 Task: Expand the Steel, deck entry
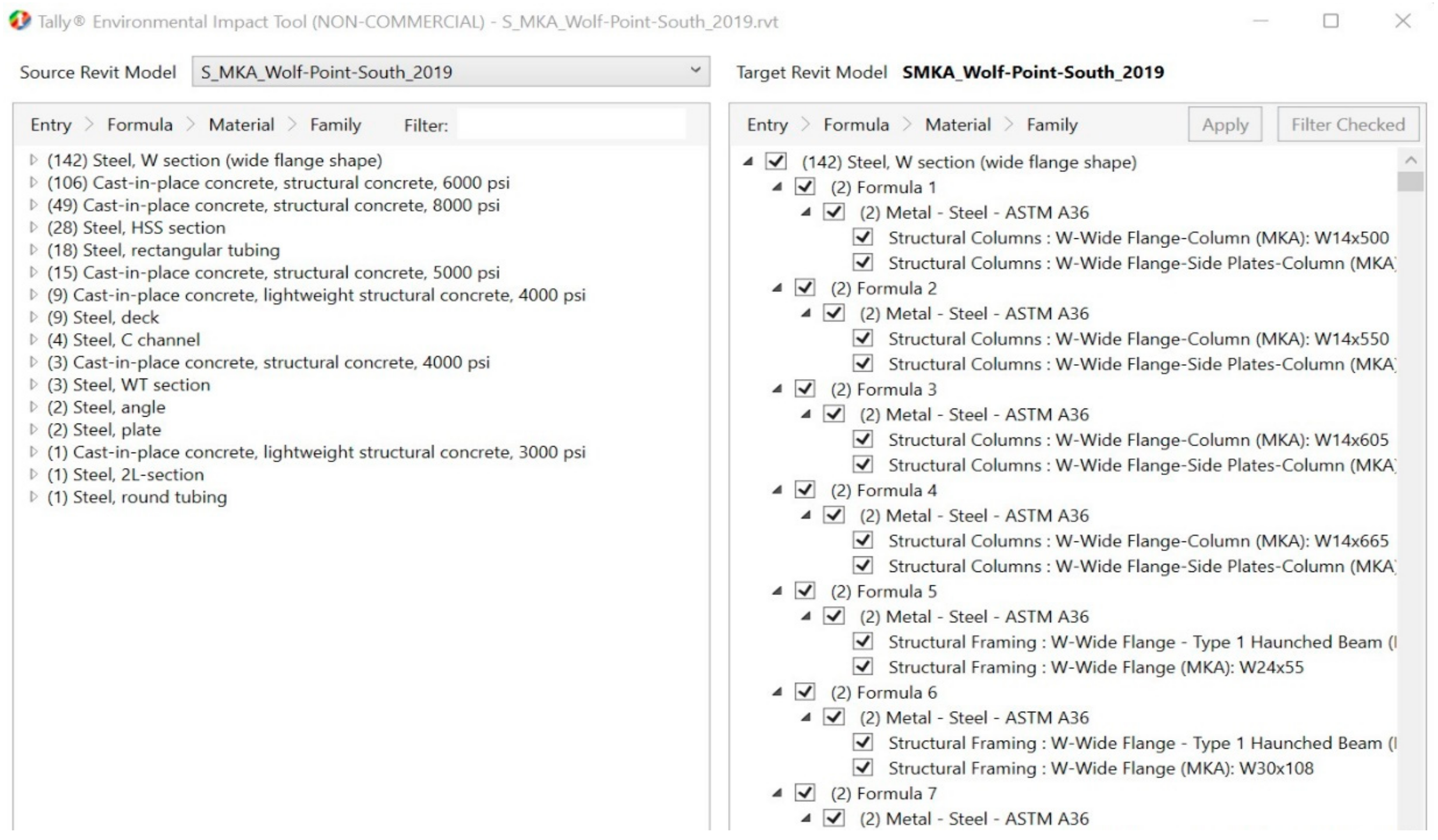click(x=34, y=317)
